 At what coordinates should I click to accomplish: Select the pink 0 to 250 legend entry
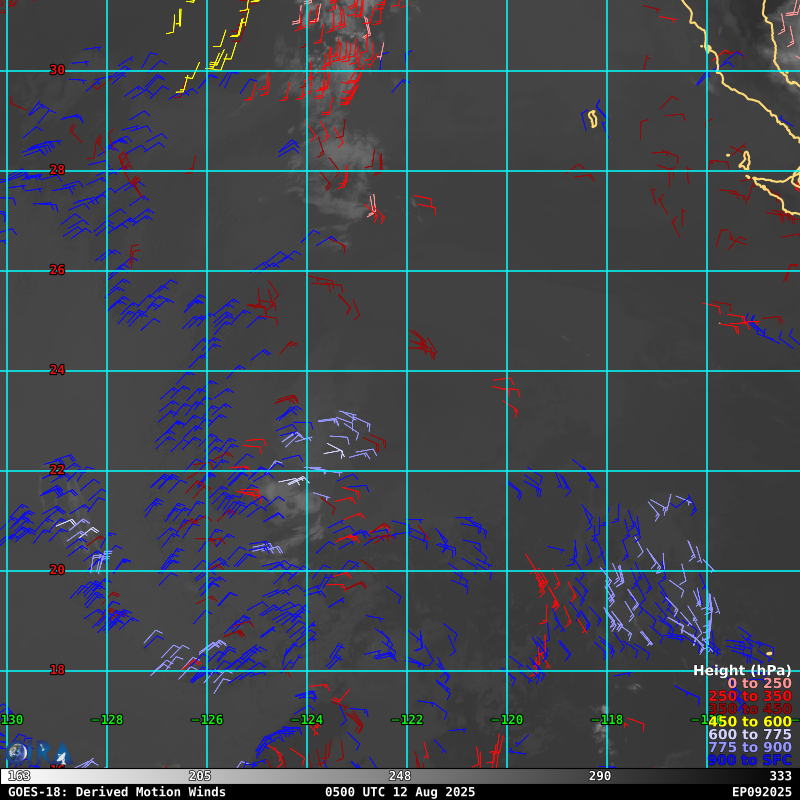tap(758, 683)
